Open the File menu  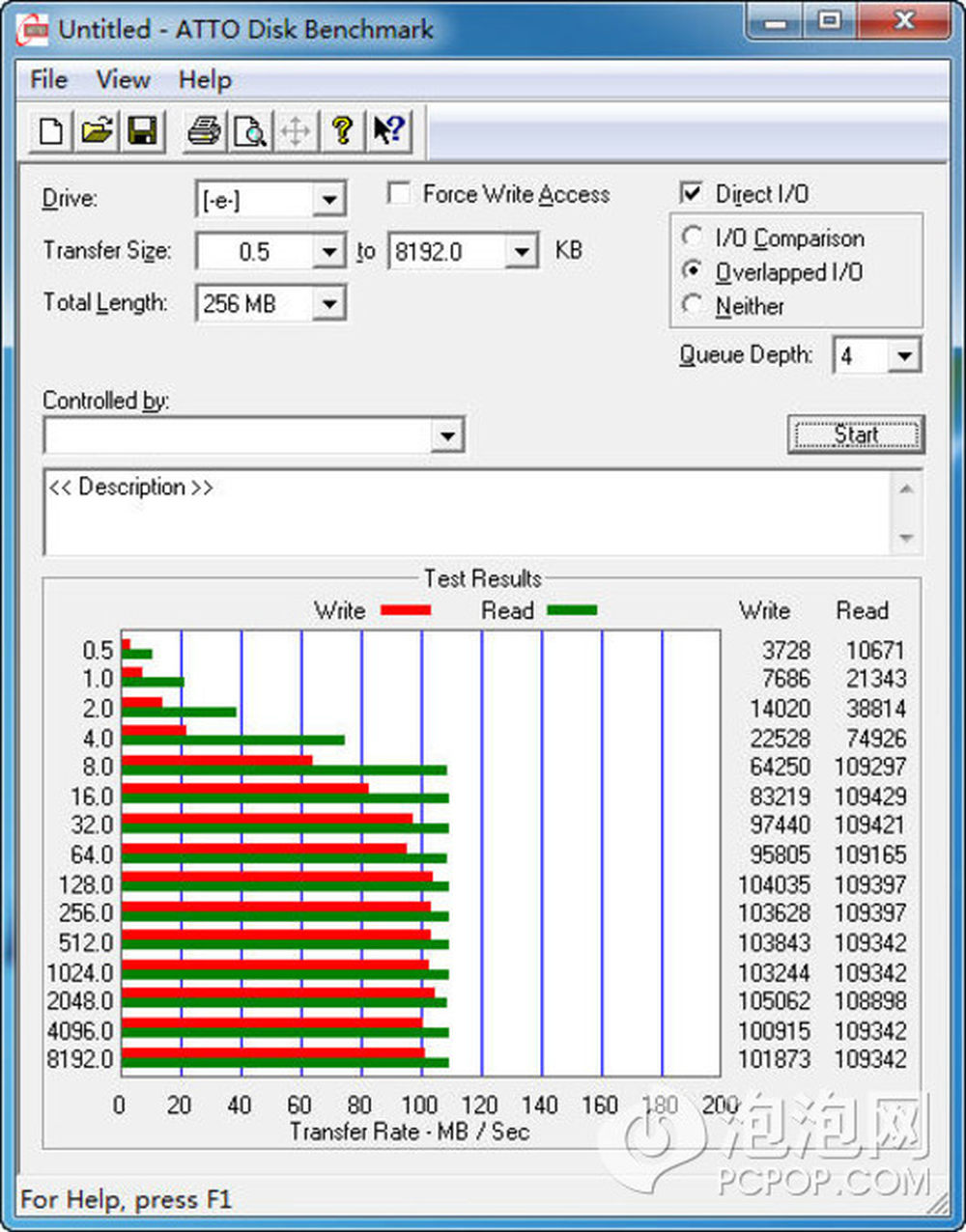(49, 79)
